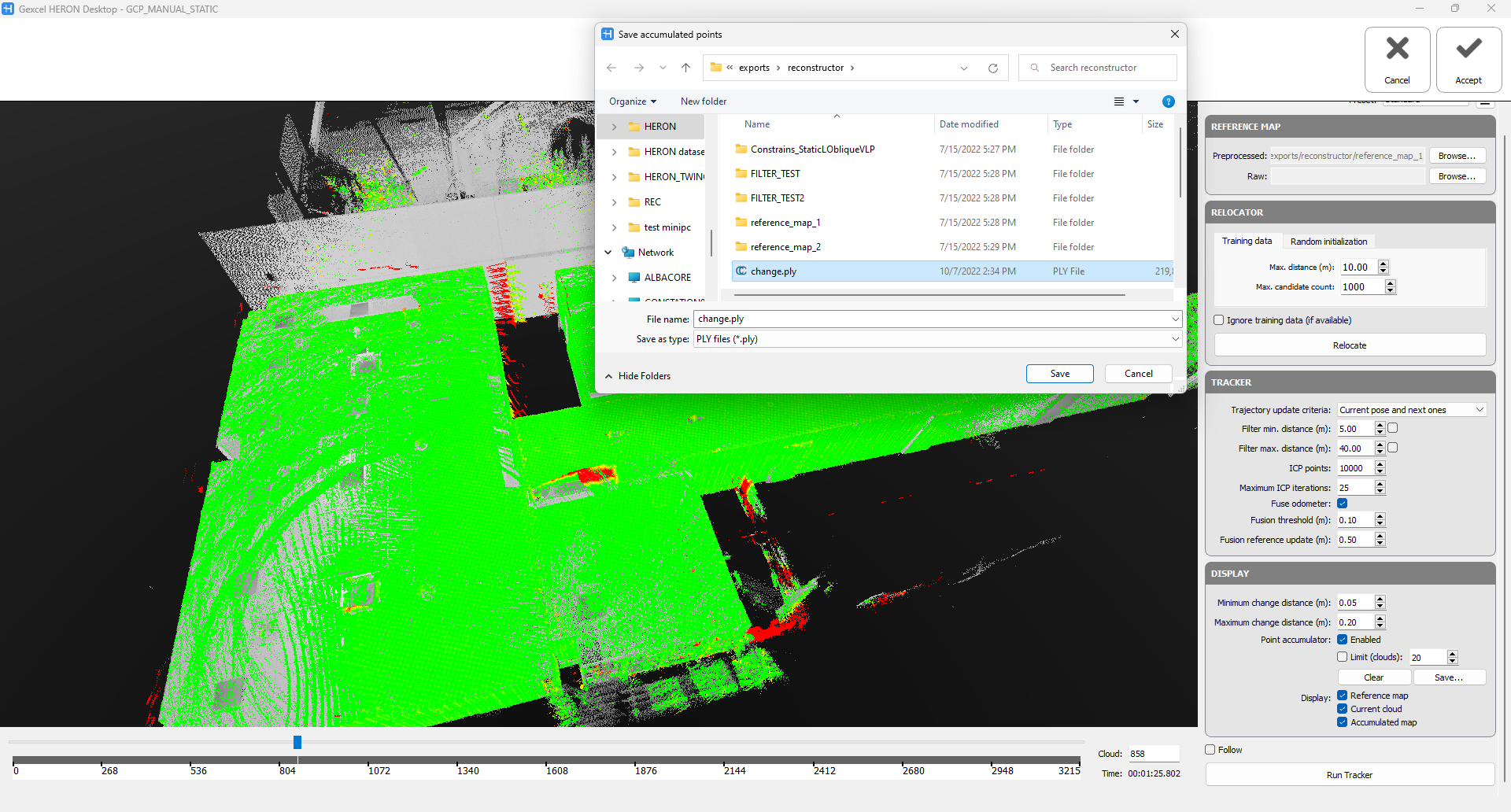Click the Cancel X icon at top right
Screen dimensions: 1511x812
(x=1397, y=50)
